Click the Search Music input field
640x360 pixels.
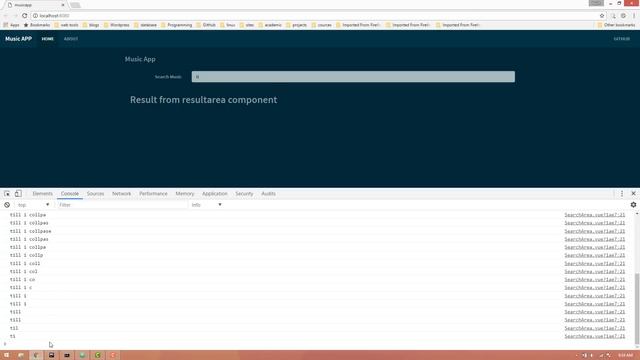[353, 77]
